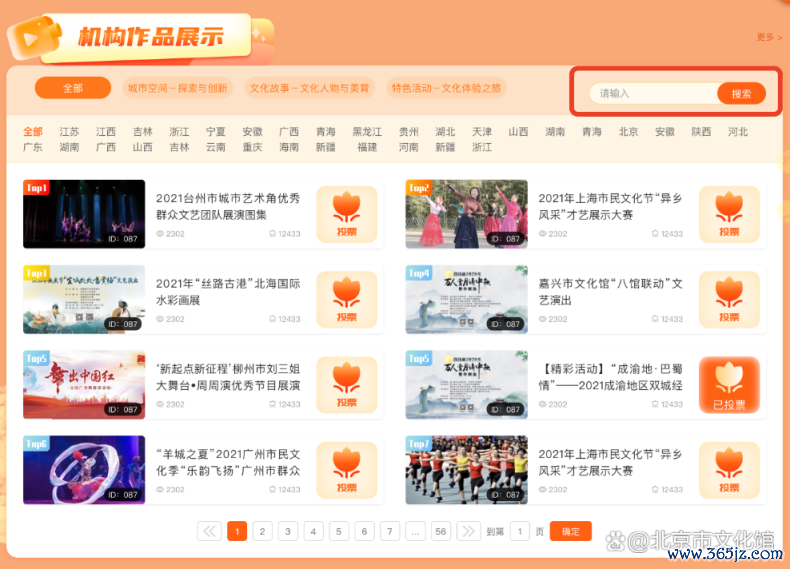This screenshot has width=790, height=569.
Task: Open the 丝路古港 watercolor exhibition thumbnail
Action: coord(84,299)
